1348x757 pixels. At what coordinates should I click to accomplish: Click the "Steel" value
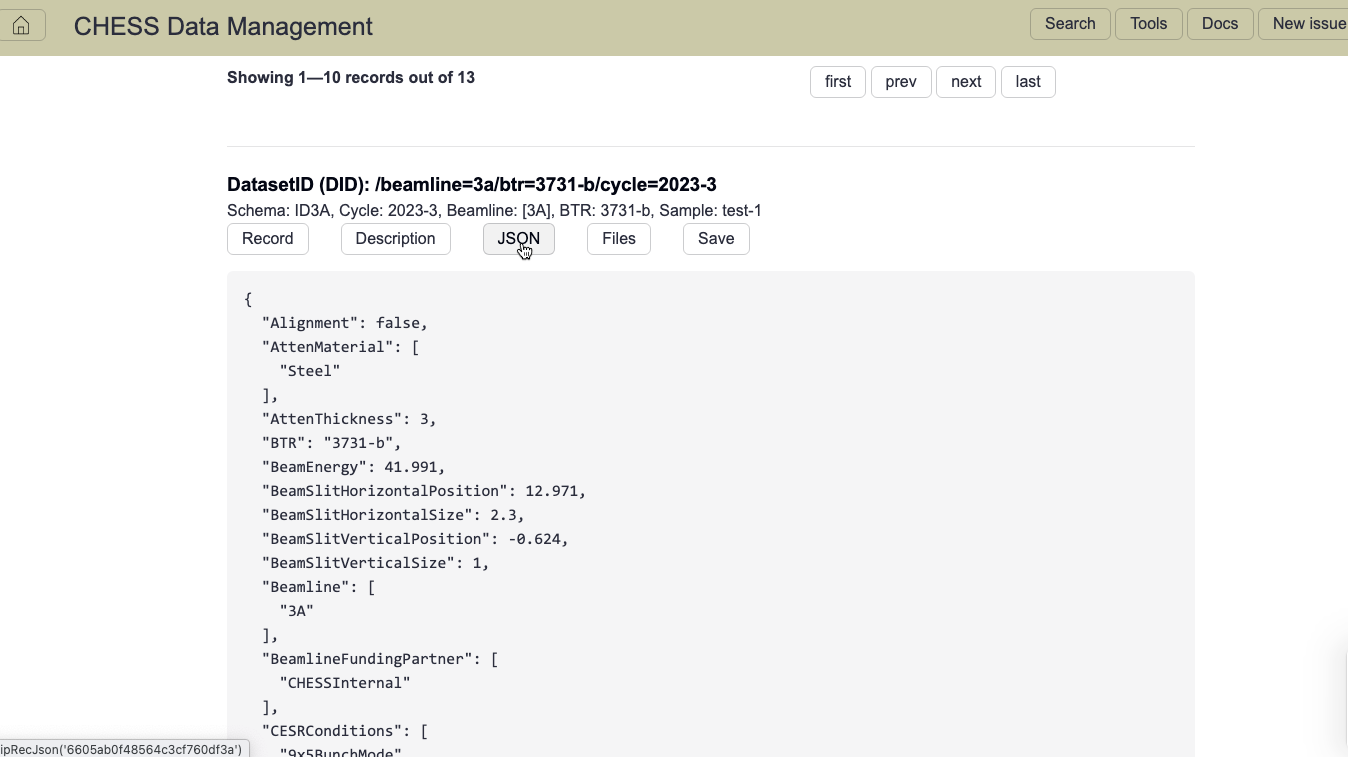click(x=310, y=371)
